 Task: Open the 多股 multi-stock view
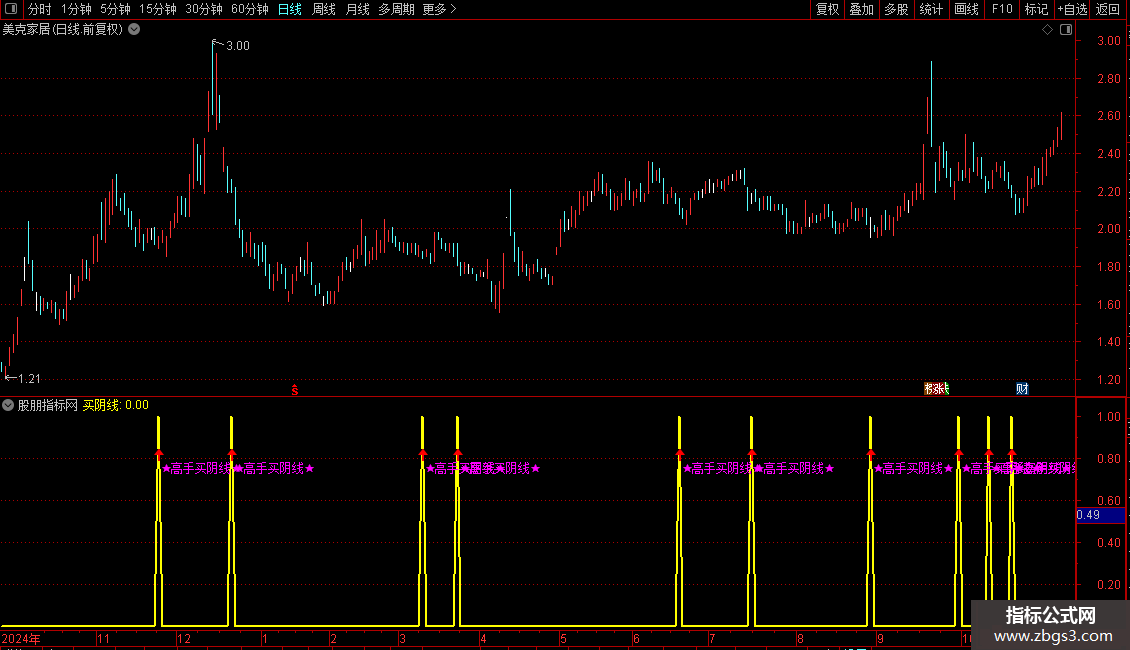coord(896,9)
